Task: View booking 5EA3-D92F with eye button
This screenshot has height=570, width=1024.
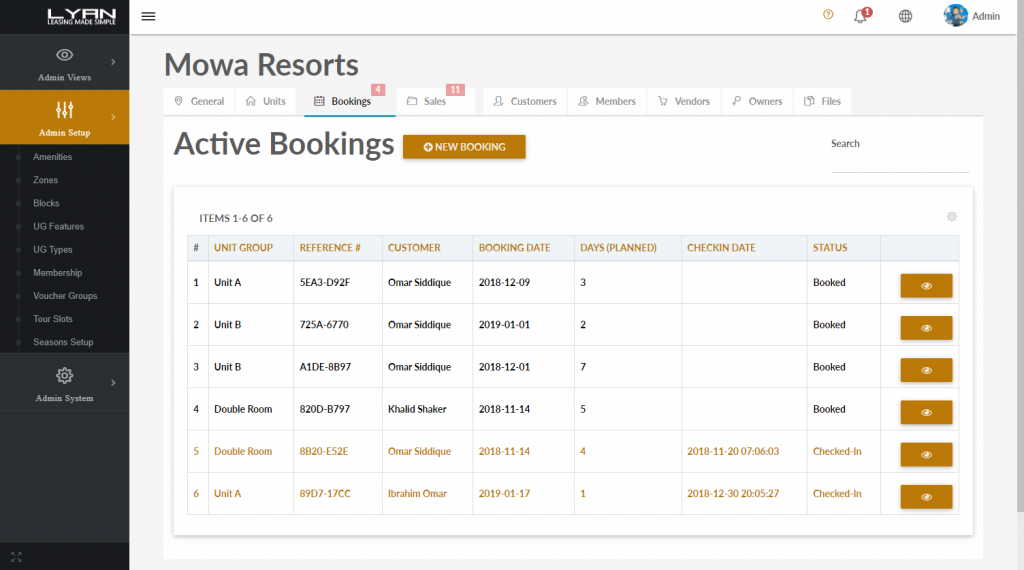Action: (x=926, y=285)
